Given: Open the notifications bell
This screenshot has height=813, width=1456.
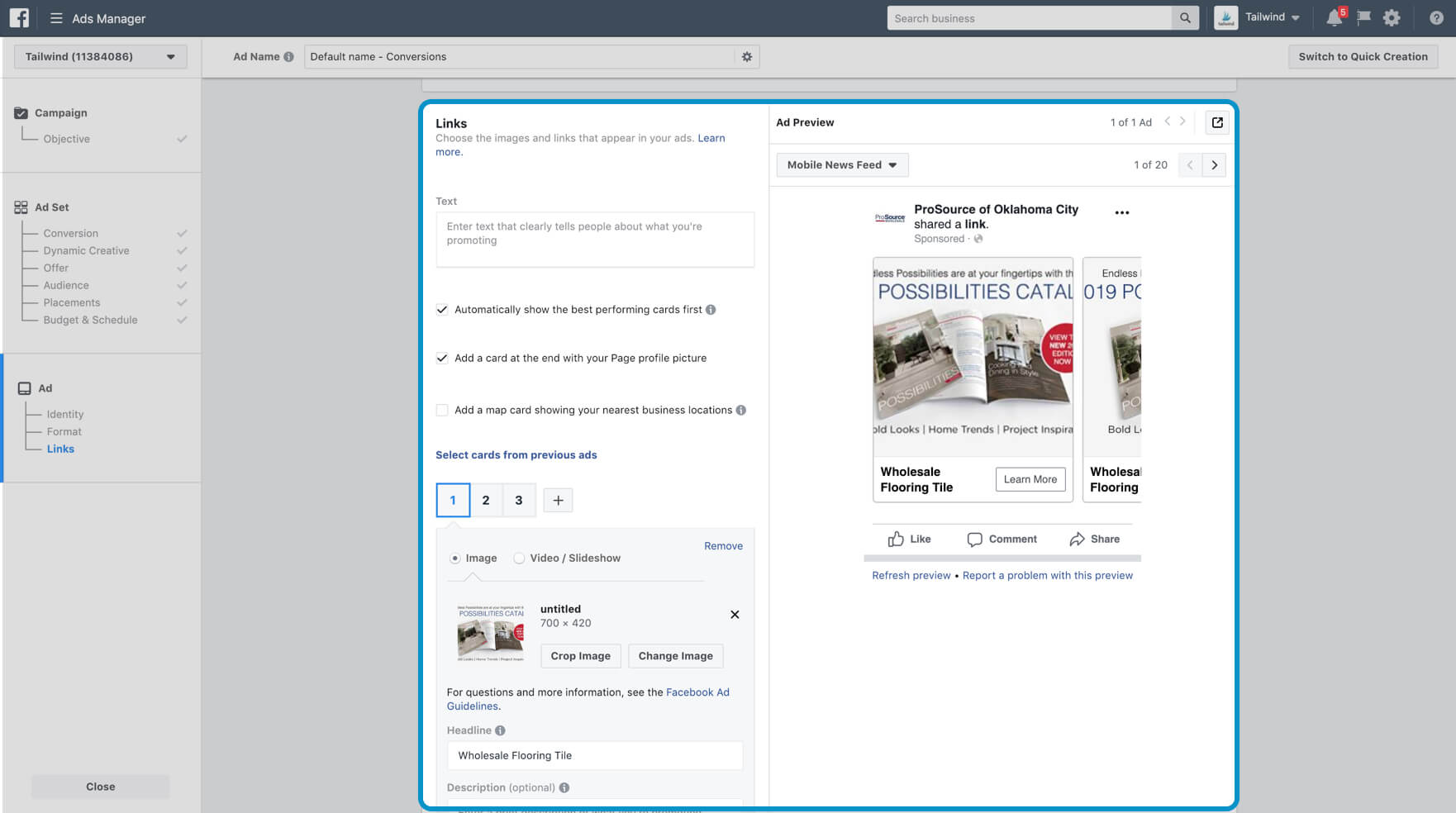Looking at the screenshot, I should click(1334, 18).
